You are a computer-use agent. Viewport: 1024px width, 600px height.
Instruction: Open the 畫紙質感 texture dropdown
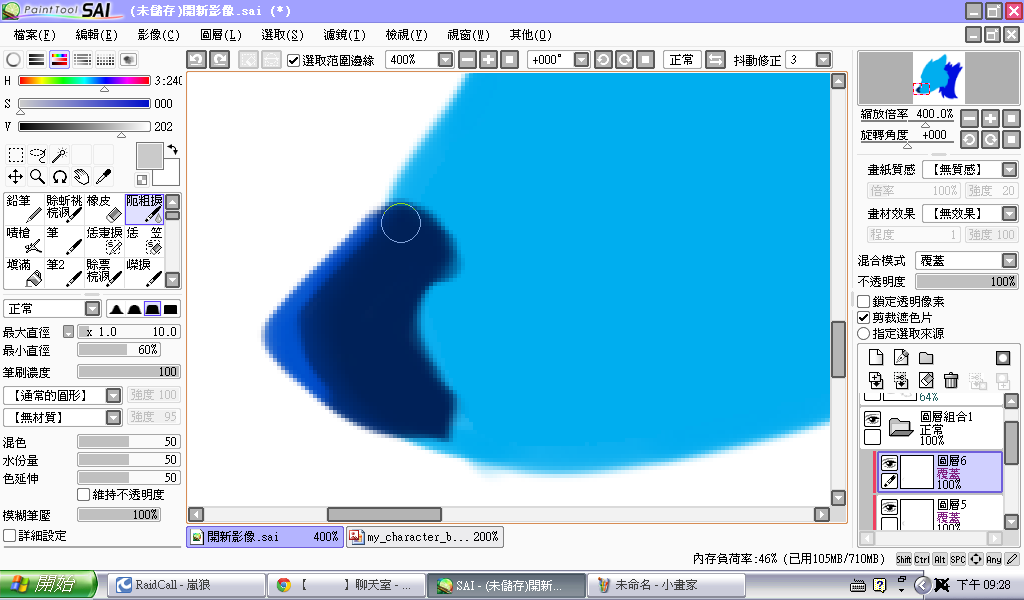tap(1009, 170)
